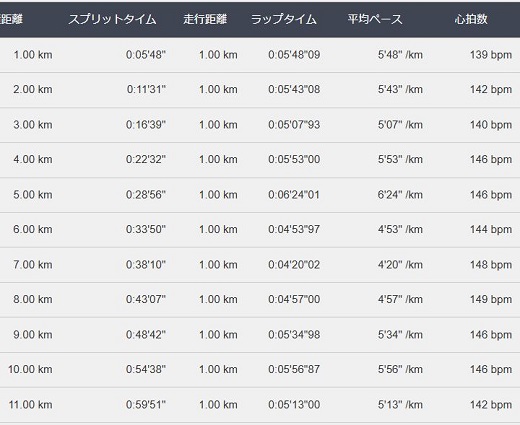Click the 149 bpm heart rate cell
The width and height of the screenshot is (520, 425).
[x=491, y=299]
